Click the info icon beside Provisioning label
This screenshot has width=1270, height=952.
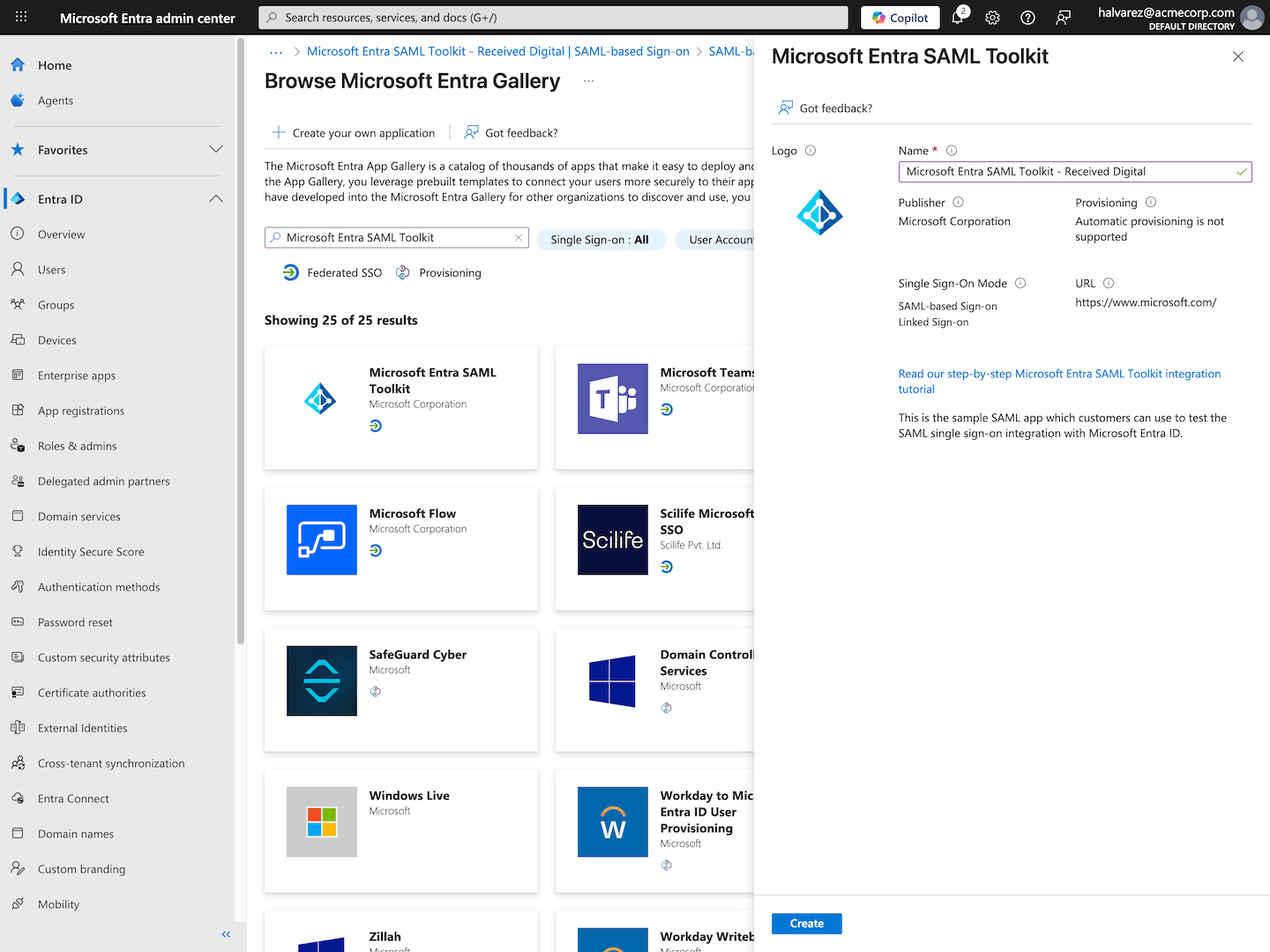click(x=1151, y=203)
